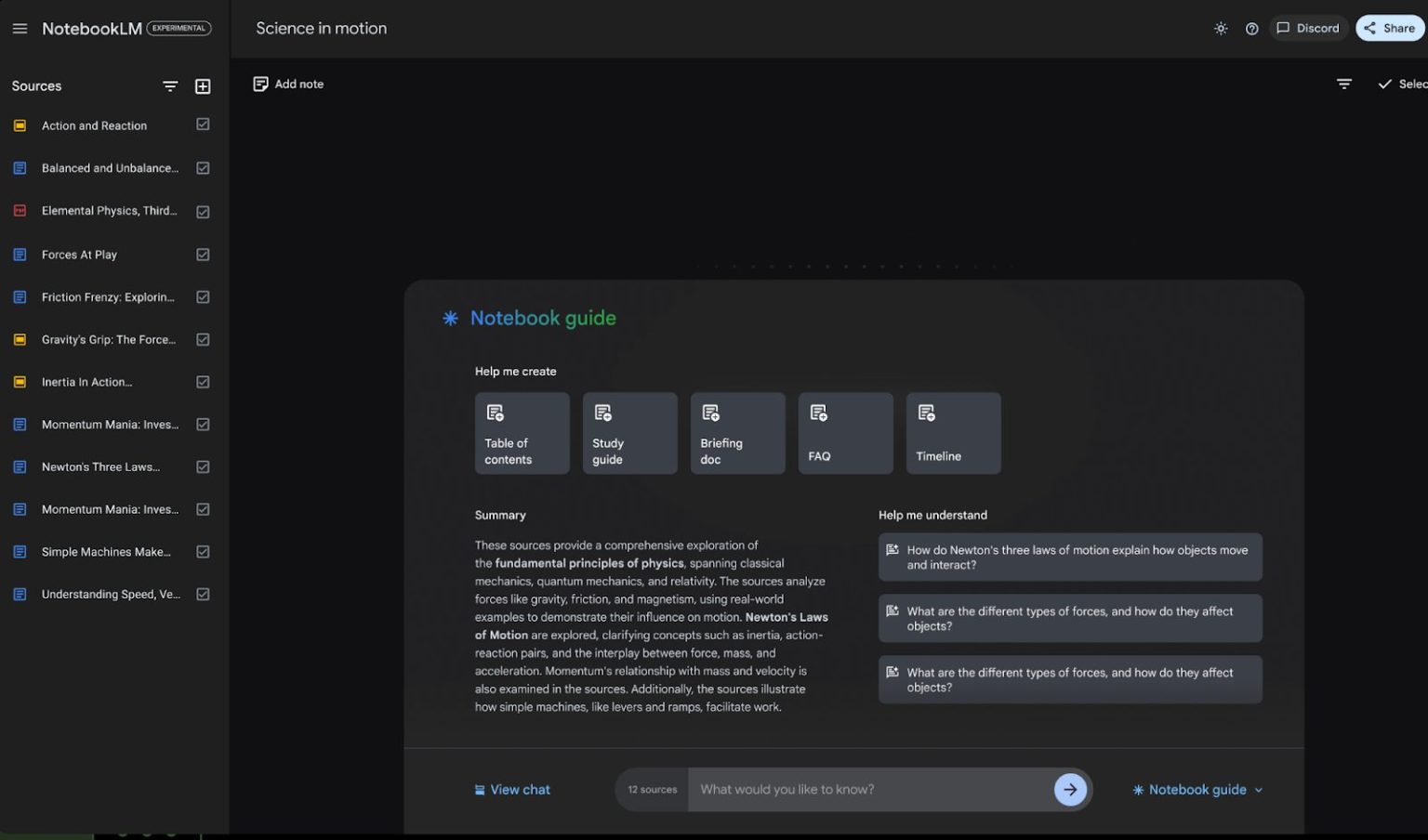This screenshot has height=840, width=1428.
Task: Open the notes filter icon above the guide
Action: [x=1344, y=84]
